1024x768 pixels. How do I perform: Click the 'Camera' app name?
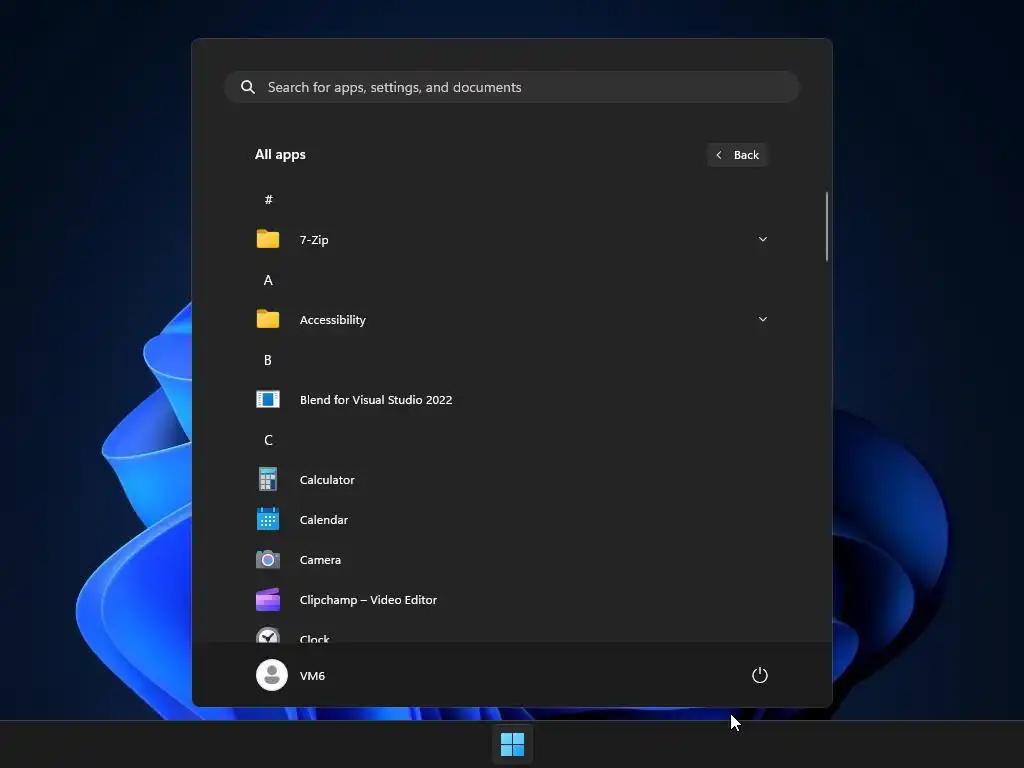tap(320, 560)
